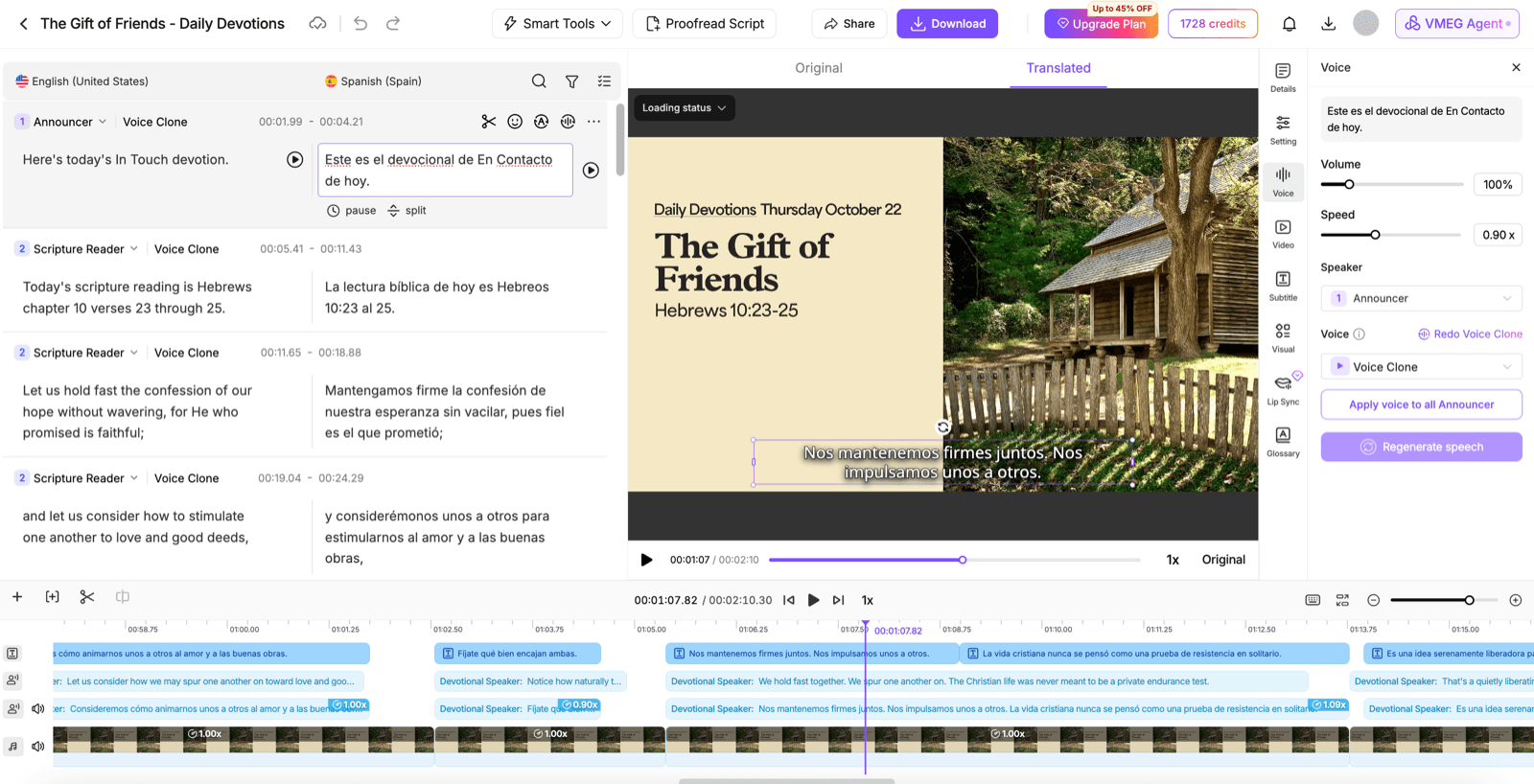Redo the last action
This screenshot has height=784, width=1534.
pos(393,24)
